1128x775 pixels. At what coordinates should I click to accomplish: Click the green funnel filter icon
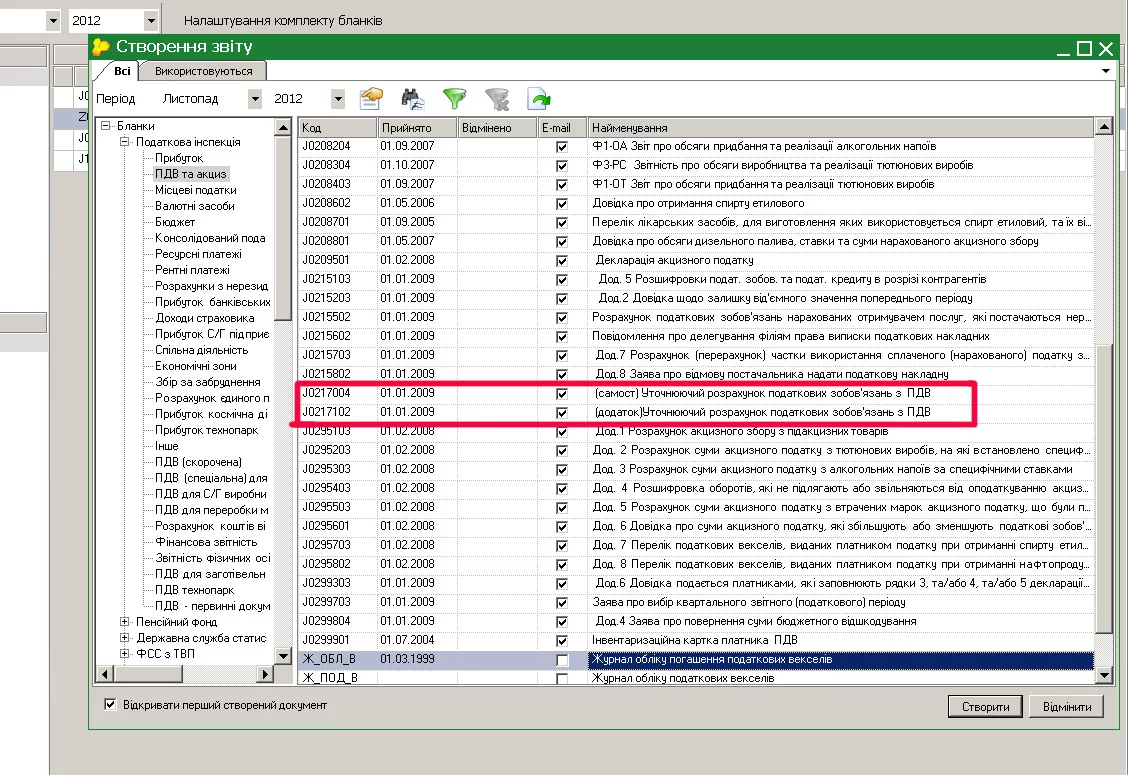coord(455,98)
